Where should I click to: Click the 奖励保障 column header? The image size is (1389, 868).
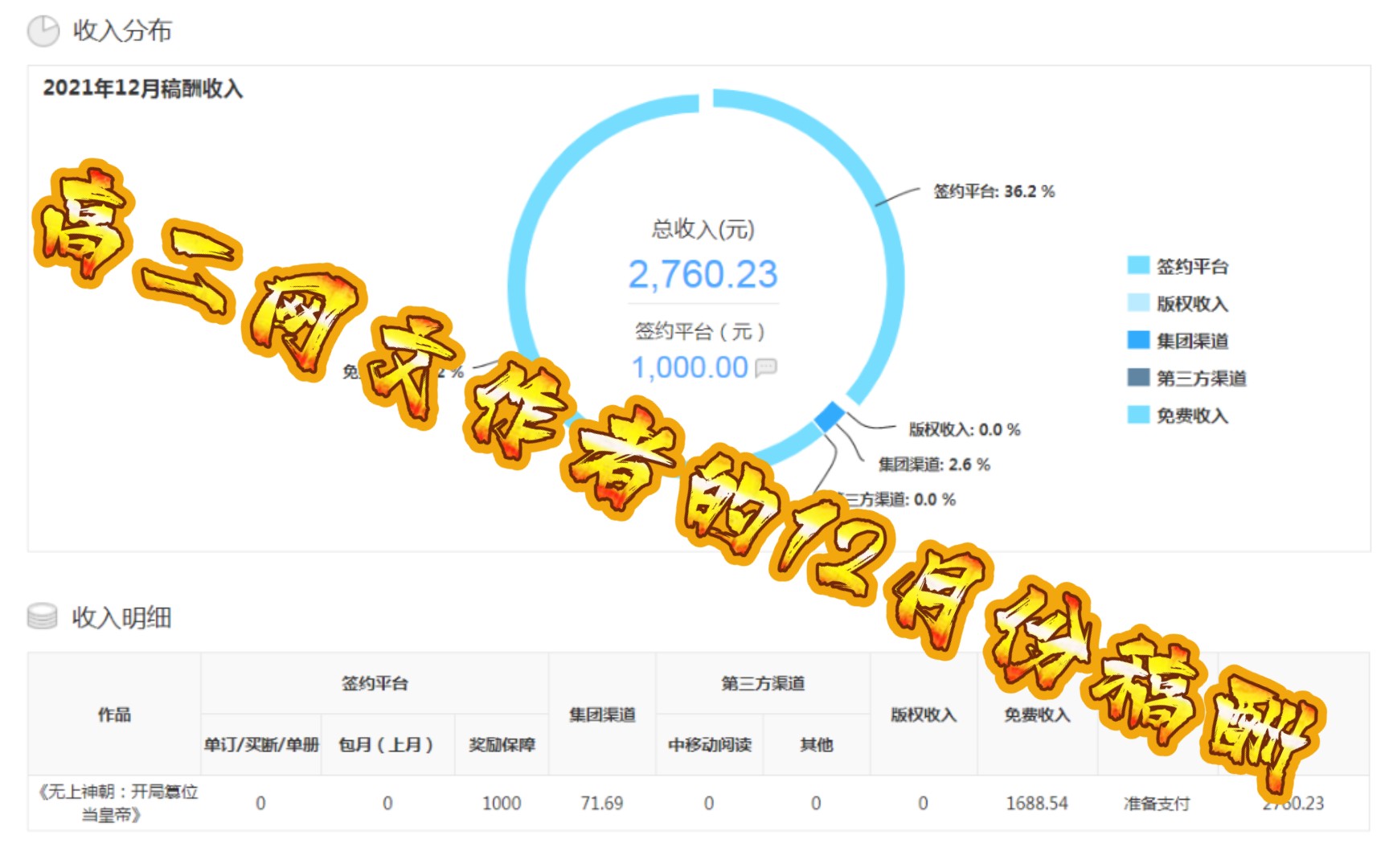tap(502, 745)
